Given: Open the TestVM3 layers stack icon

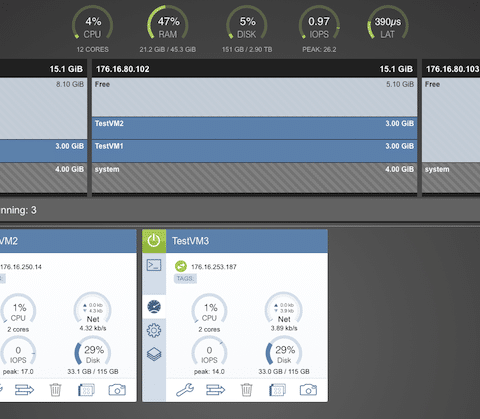Looking at the screenshot, I should (154, 354).
